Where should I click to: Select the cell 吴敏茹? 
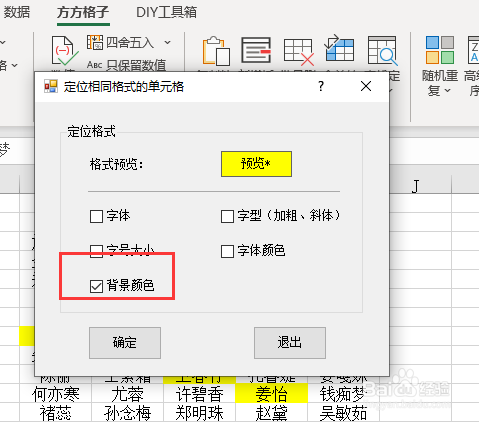[343, 413]
